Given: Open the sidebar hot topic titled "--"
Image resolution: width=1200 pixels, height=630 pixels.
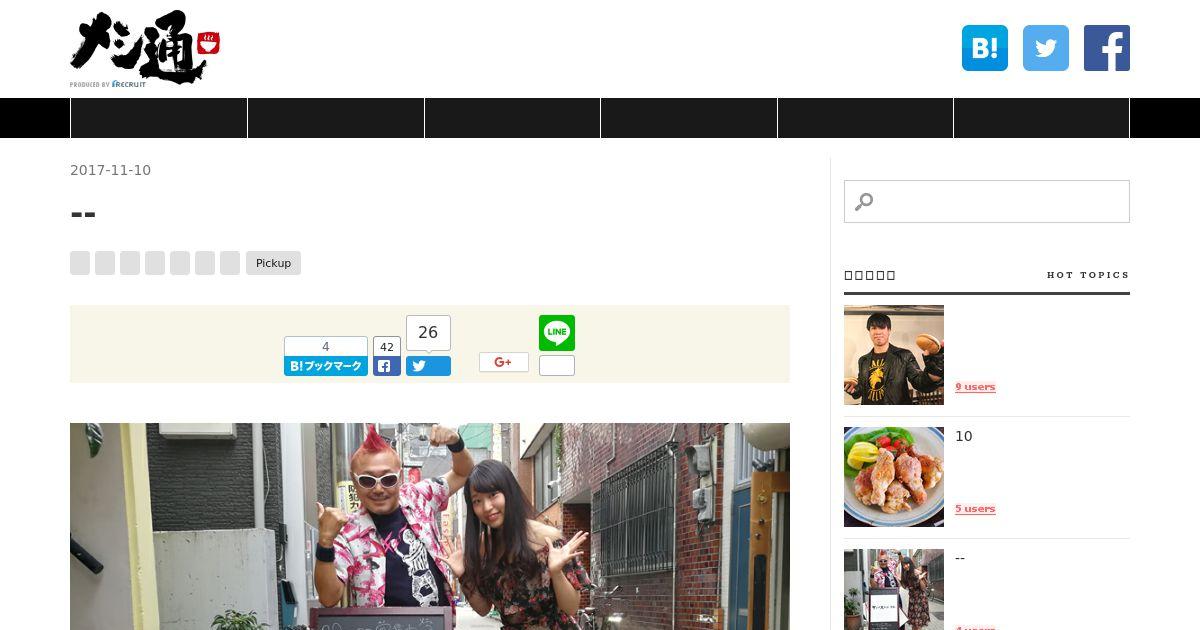Looking at the screenshot, I should click(x=960, y=558).
